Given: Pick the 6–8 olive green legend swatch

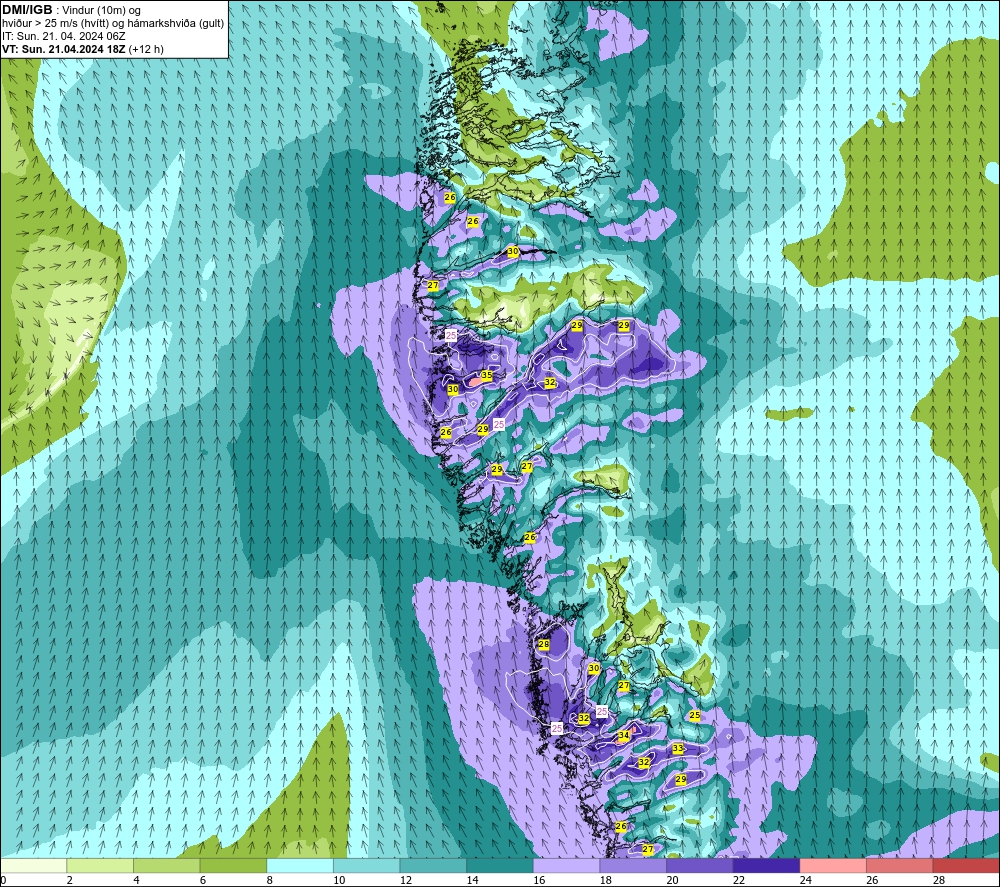Looking at the screenshot, I should click(x=233, y=865).
